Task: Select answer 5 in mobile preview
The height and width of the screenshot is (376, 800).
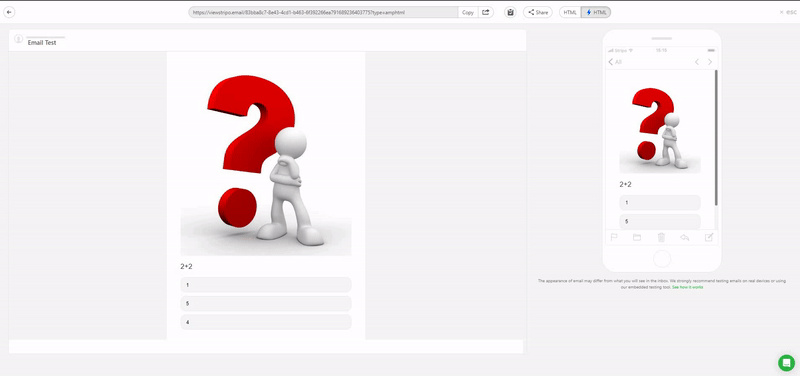Action: [x=660, y=221]
